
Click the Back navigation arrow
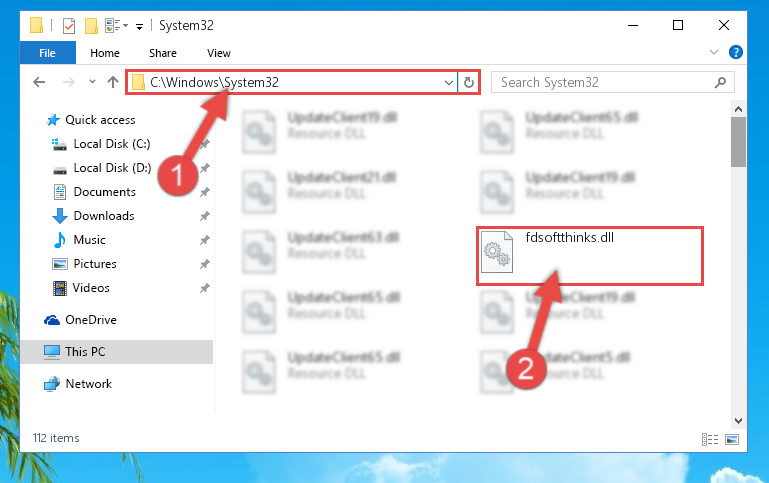(x=39, y=82)
